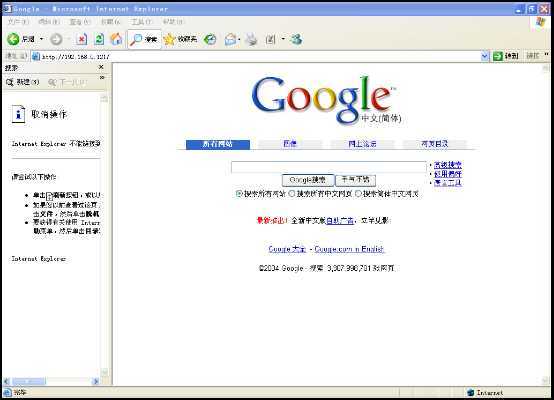This screenshot has height=400, width=554.
Task: Expand the address bar history dropdown
Action: (485, 56)
